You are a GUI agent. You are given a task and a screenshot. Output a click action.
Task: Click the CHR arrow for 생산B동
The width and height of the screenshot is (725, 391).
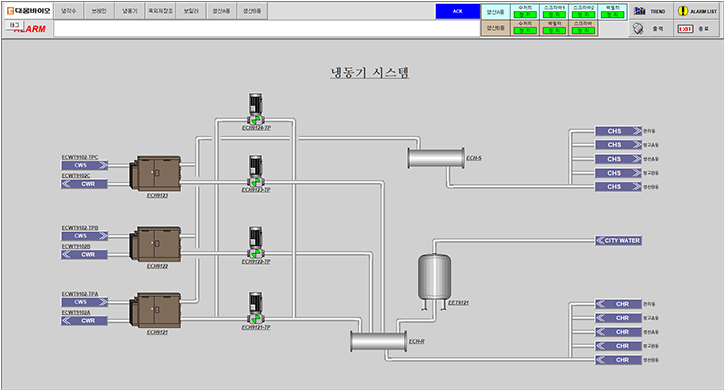coord(618,360)
